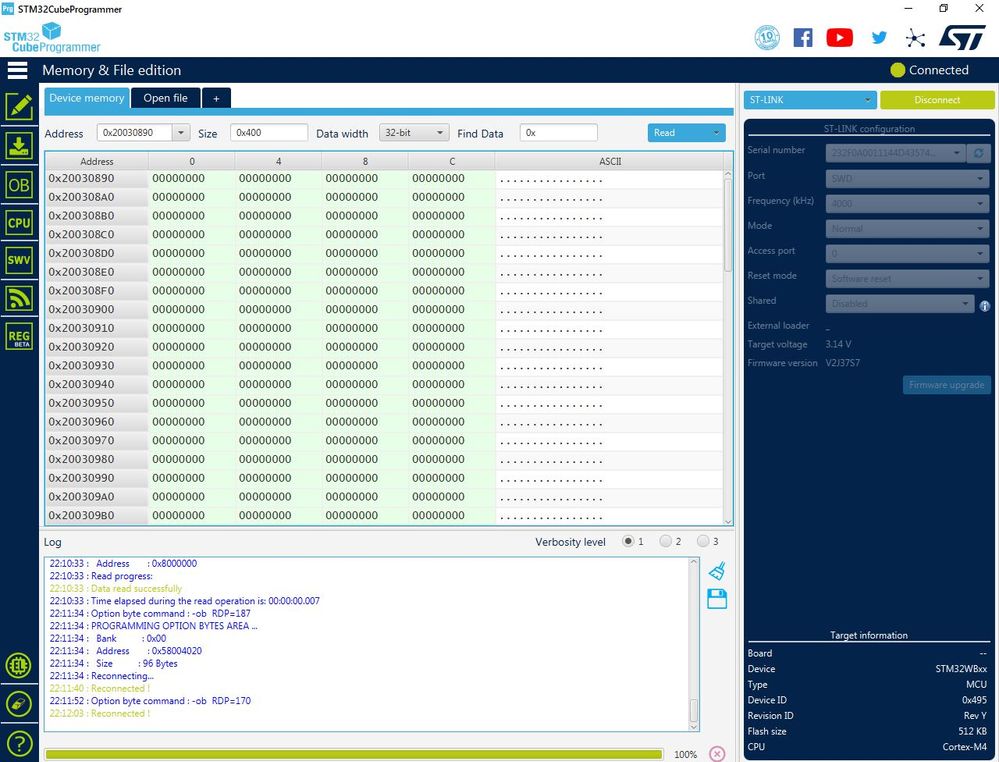The width and height of the screenshot is (999, 762).
Task: Open External Loaders (EL) icon
Action: pyautogui.click(x=18, y=666)
